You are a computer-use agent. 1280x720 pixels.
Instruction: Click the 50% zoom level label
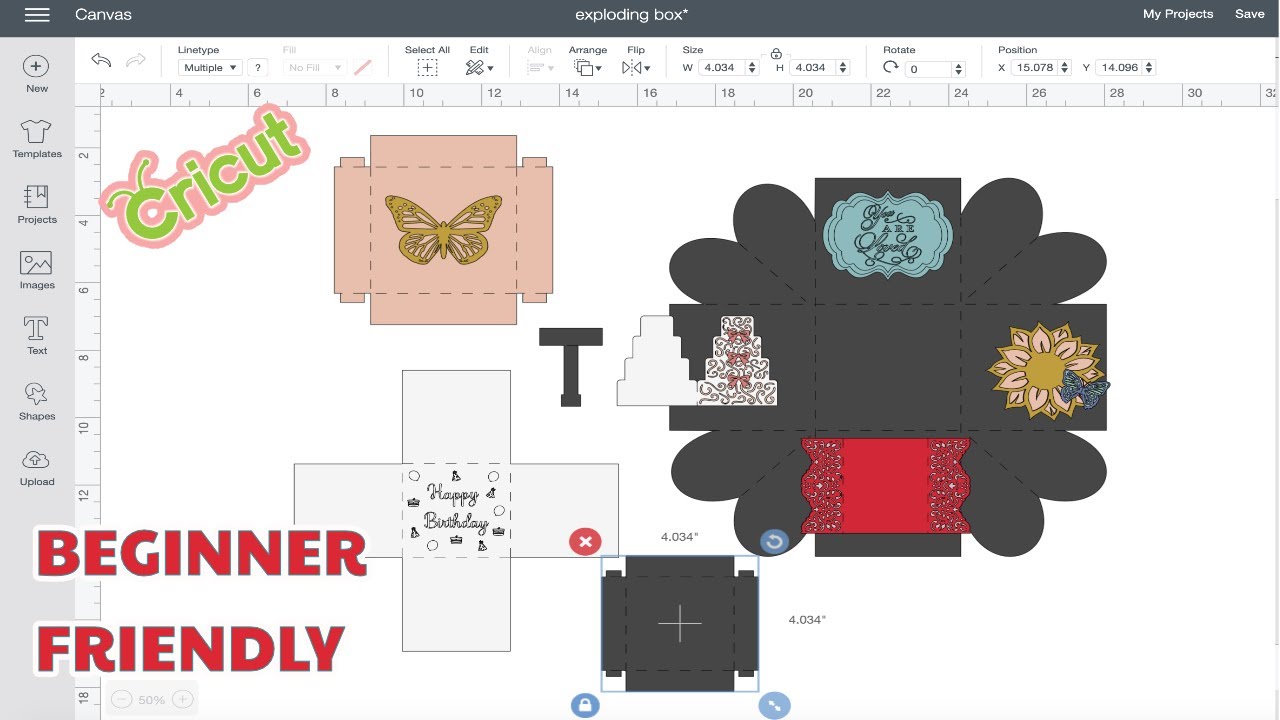pos(152,700)
